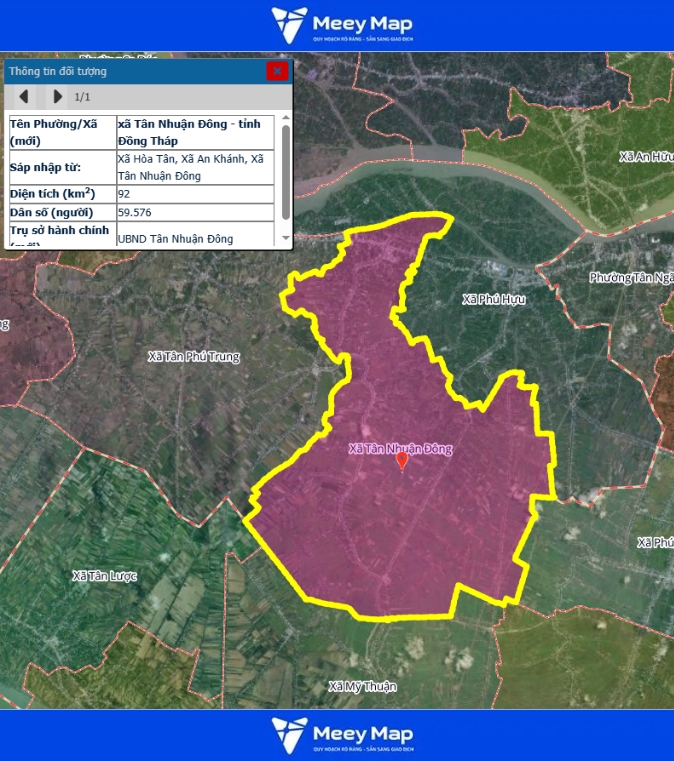
Task: Click the Meey Map logo in bottom banner
Action: tap(342, 735)
